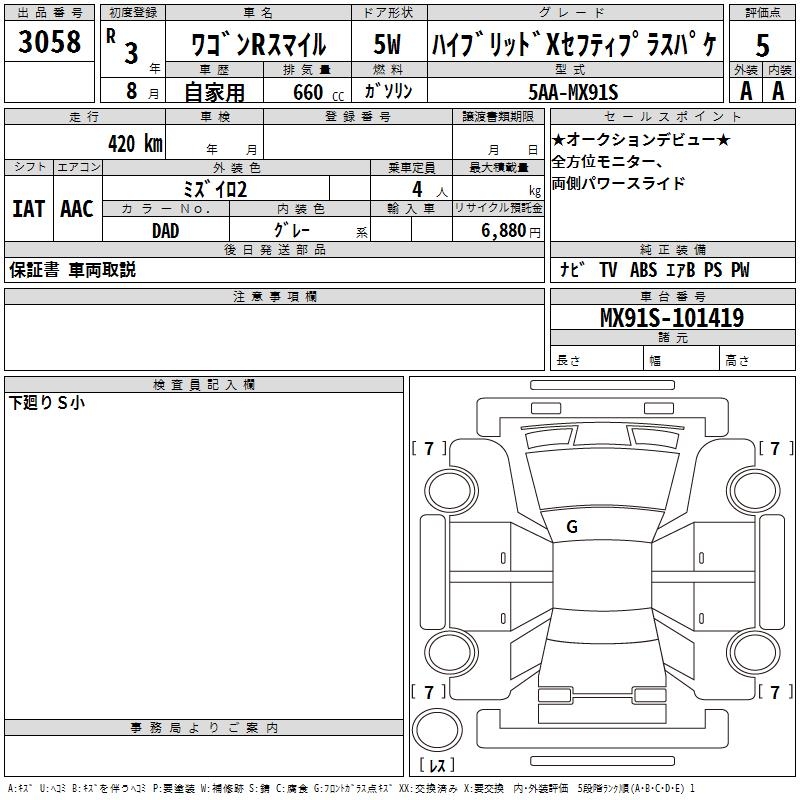Click the 純正装備 header
This screenshot has height=800, width=800.
point(672,249)
